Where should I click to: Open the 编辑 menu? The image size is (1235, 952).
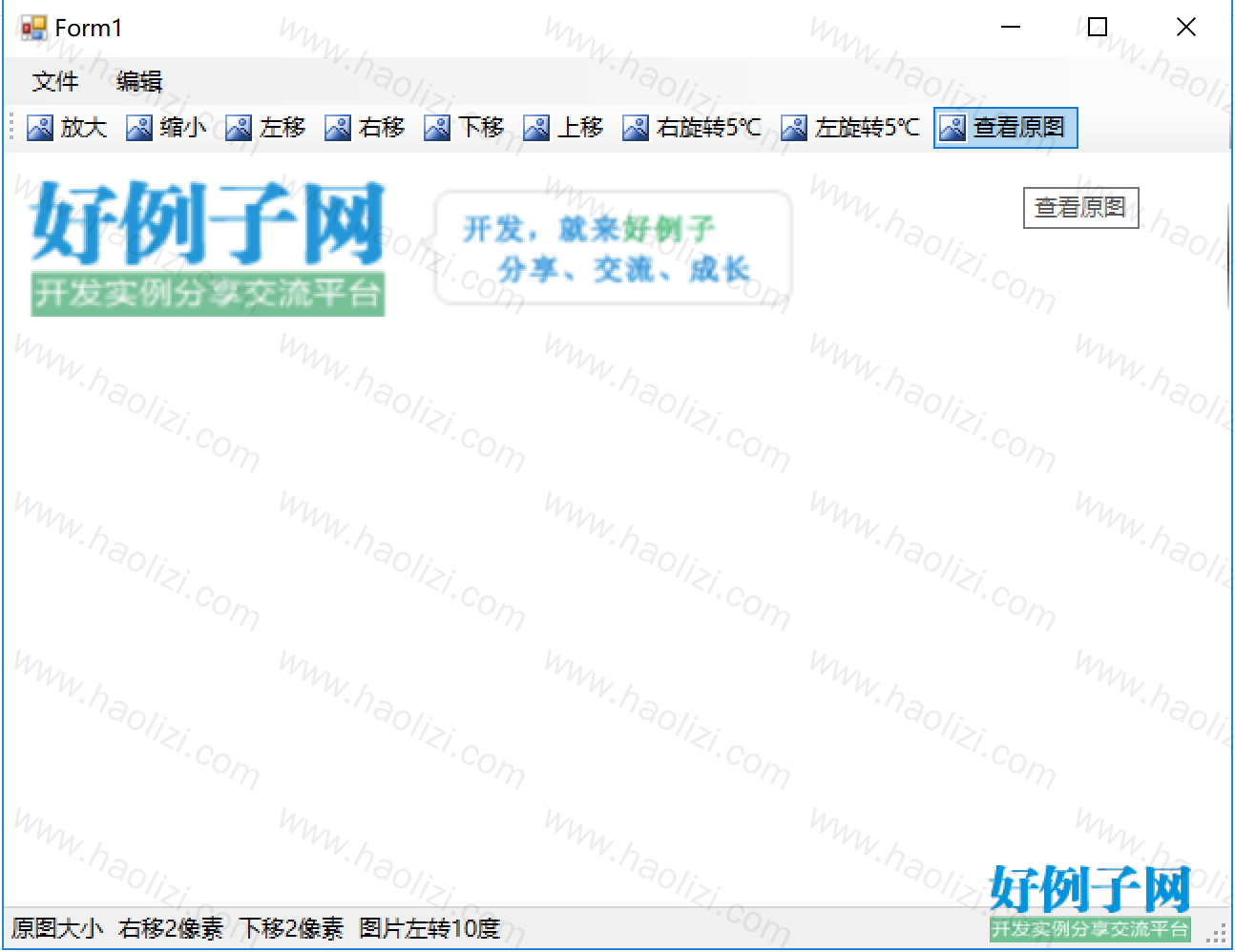(139, 82)
